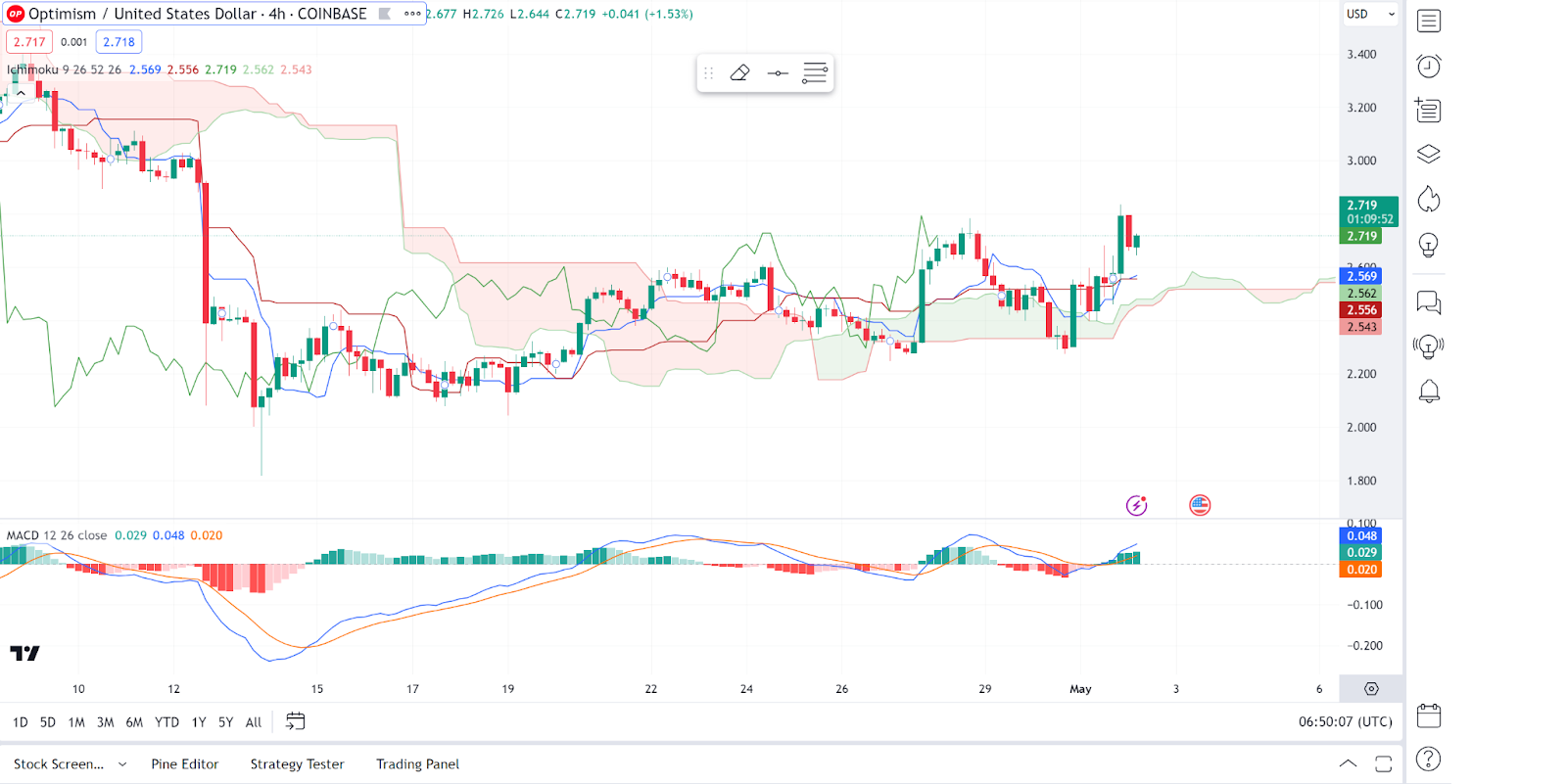Open the watchlist panel icon

coord(1429,21)
